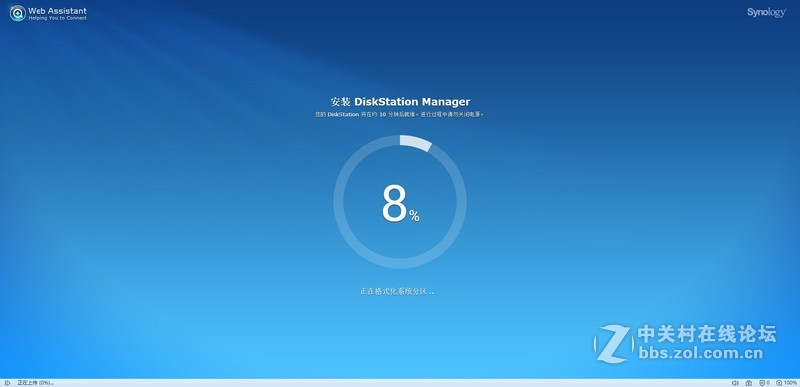Click the '正在格式化系统分区' status message
Image resolution: width=800 pixels, height=387 pixels.
(397, 292)
